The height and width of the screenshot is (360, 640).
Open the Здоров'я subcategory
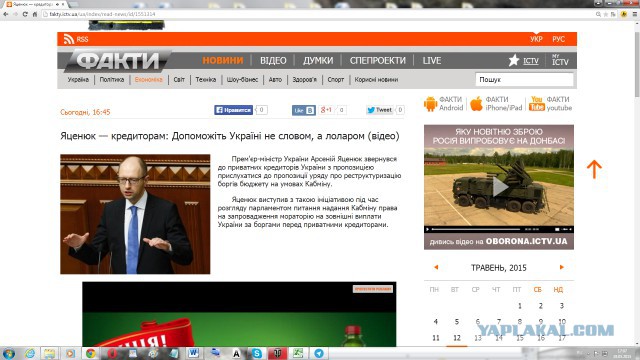pos(304,80)
